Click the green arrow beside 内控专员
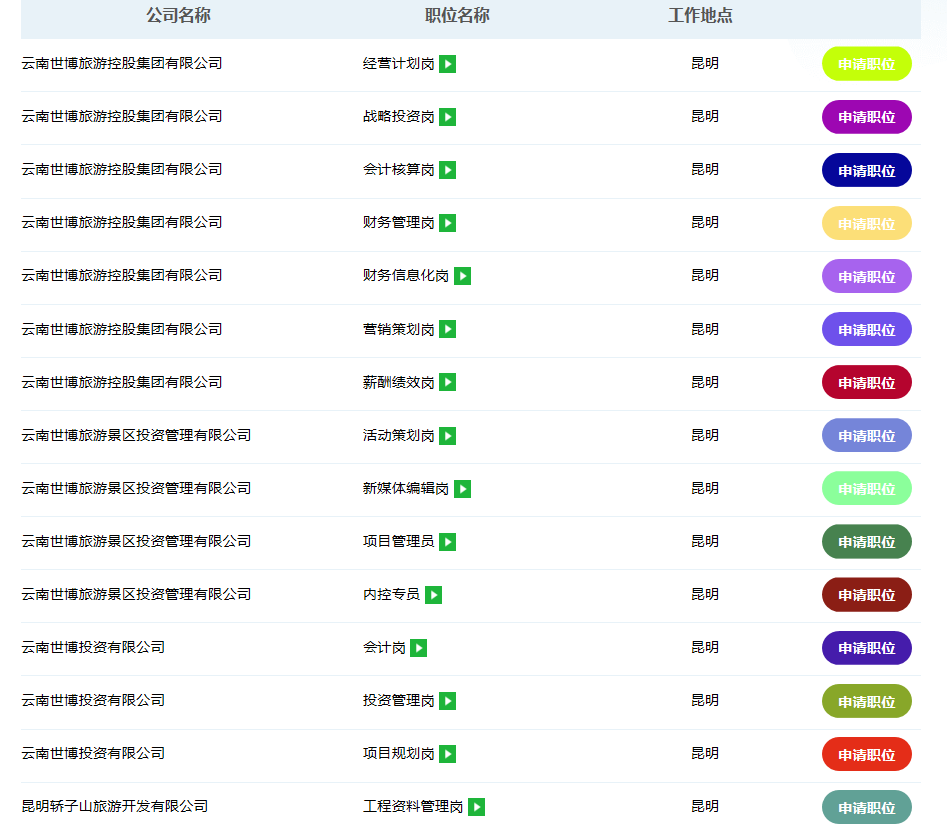 433,595
